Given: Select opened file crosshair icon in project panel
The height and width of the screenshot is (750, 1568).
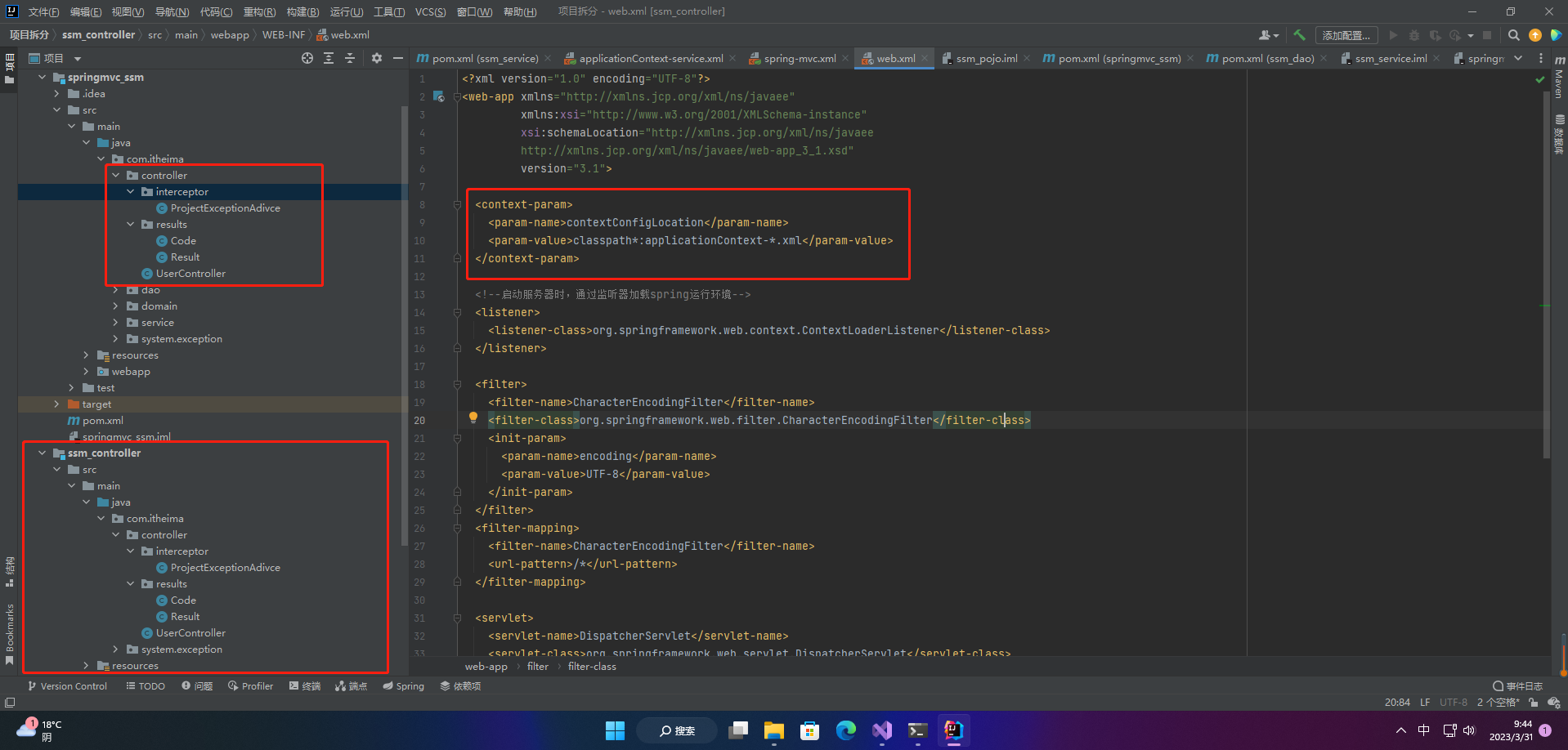Looking at the screenshot, I should pos(307,58).
